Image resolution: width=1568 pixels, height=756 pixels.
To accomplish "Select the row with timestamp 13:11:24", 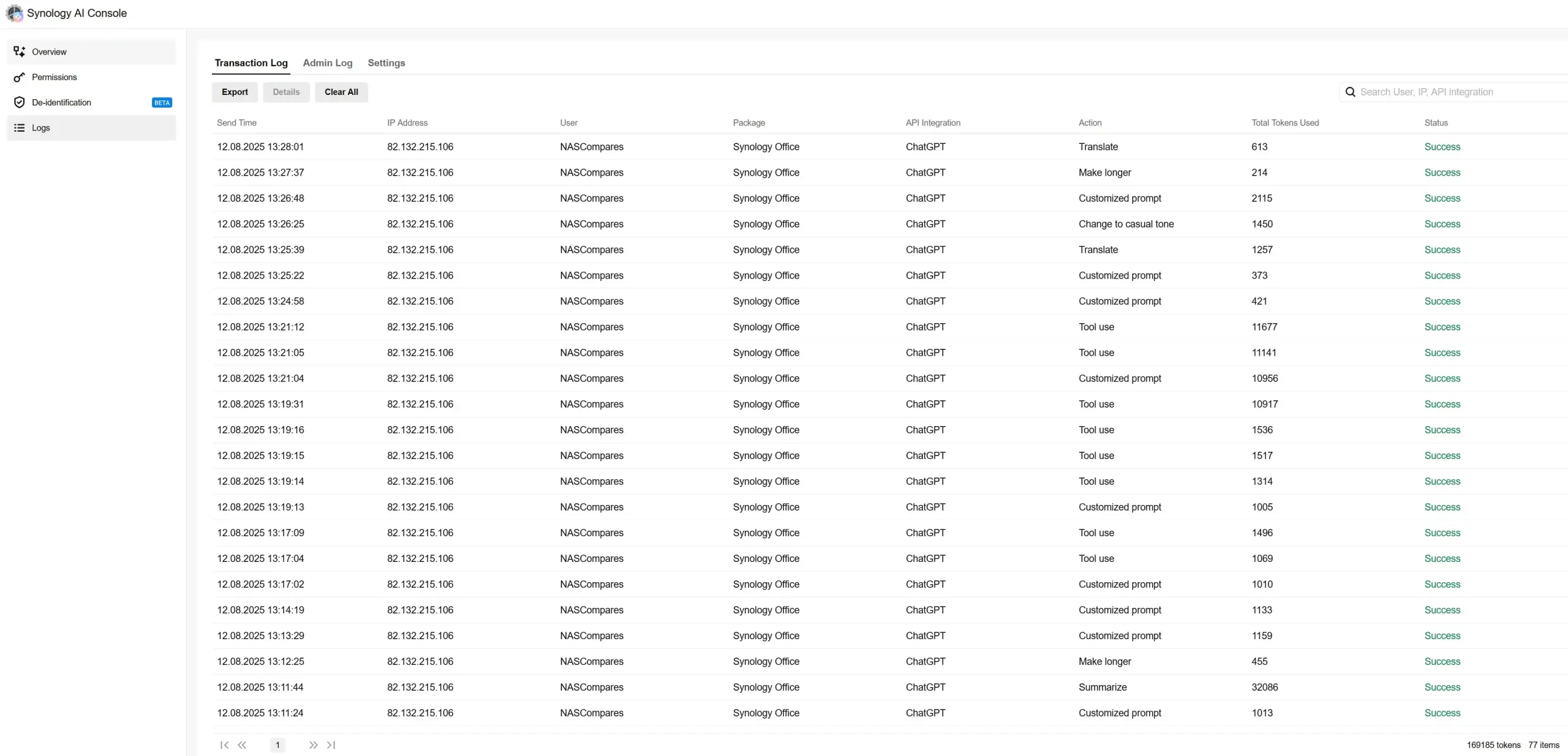I will pos(890,713).
